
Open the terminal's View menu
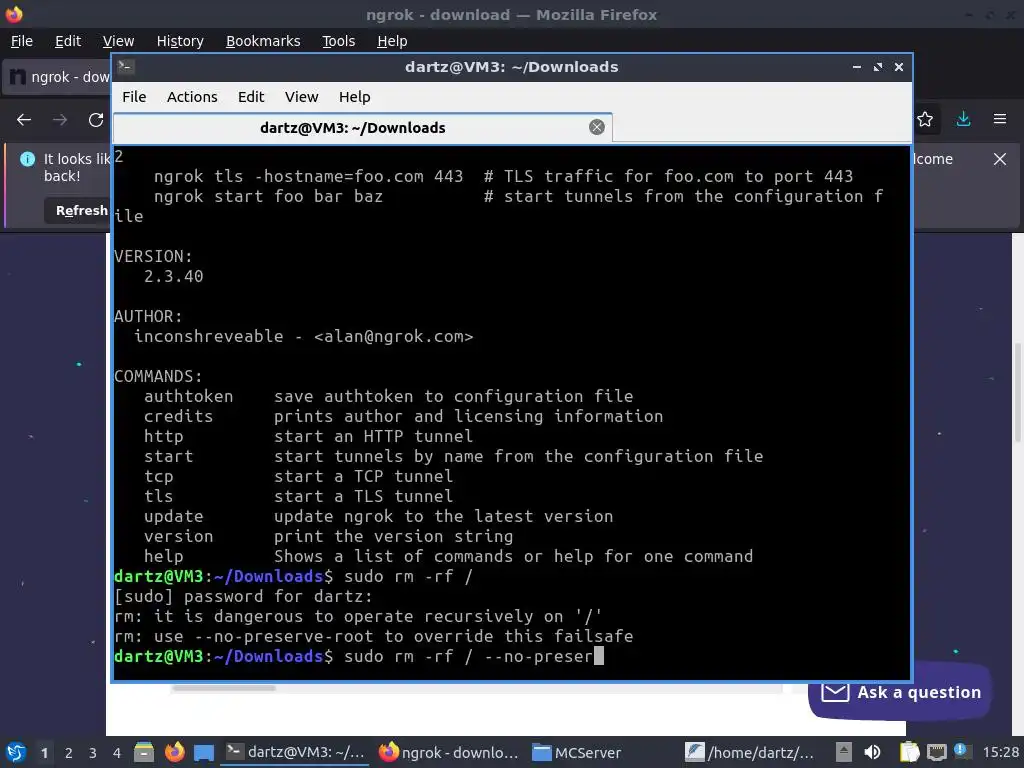point(301,97)
